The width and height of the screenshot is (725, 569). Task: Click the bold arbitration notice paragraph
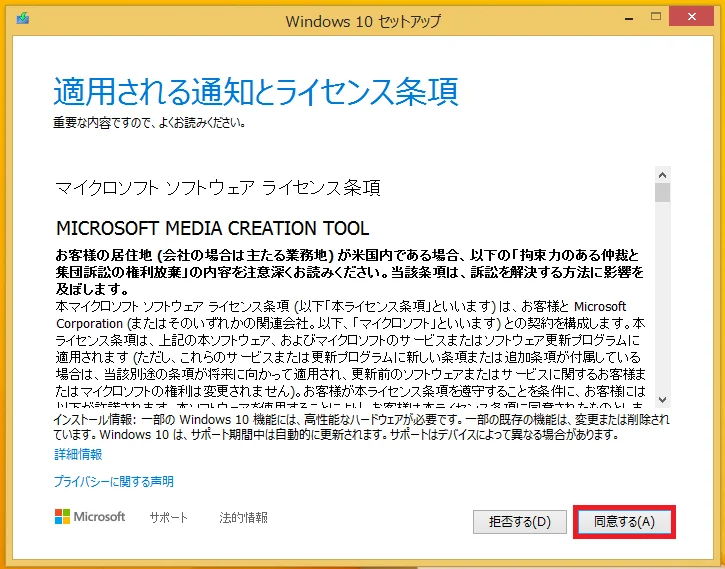tap(349, 270)
